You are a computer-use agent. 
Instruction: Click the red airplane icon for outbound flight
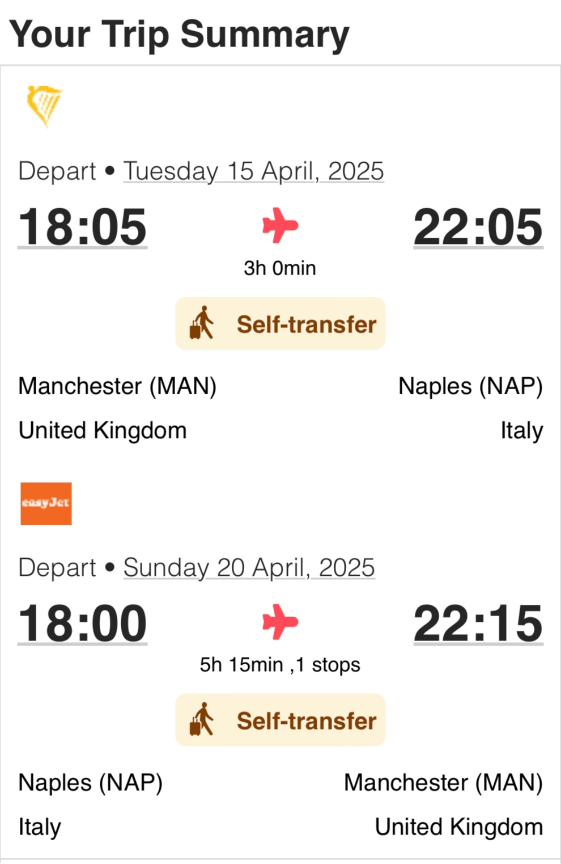pos(280,225)
